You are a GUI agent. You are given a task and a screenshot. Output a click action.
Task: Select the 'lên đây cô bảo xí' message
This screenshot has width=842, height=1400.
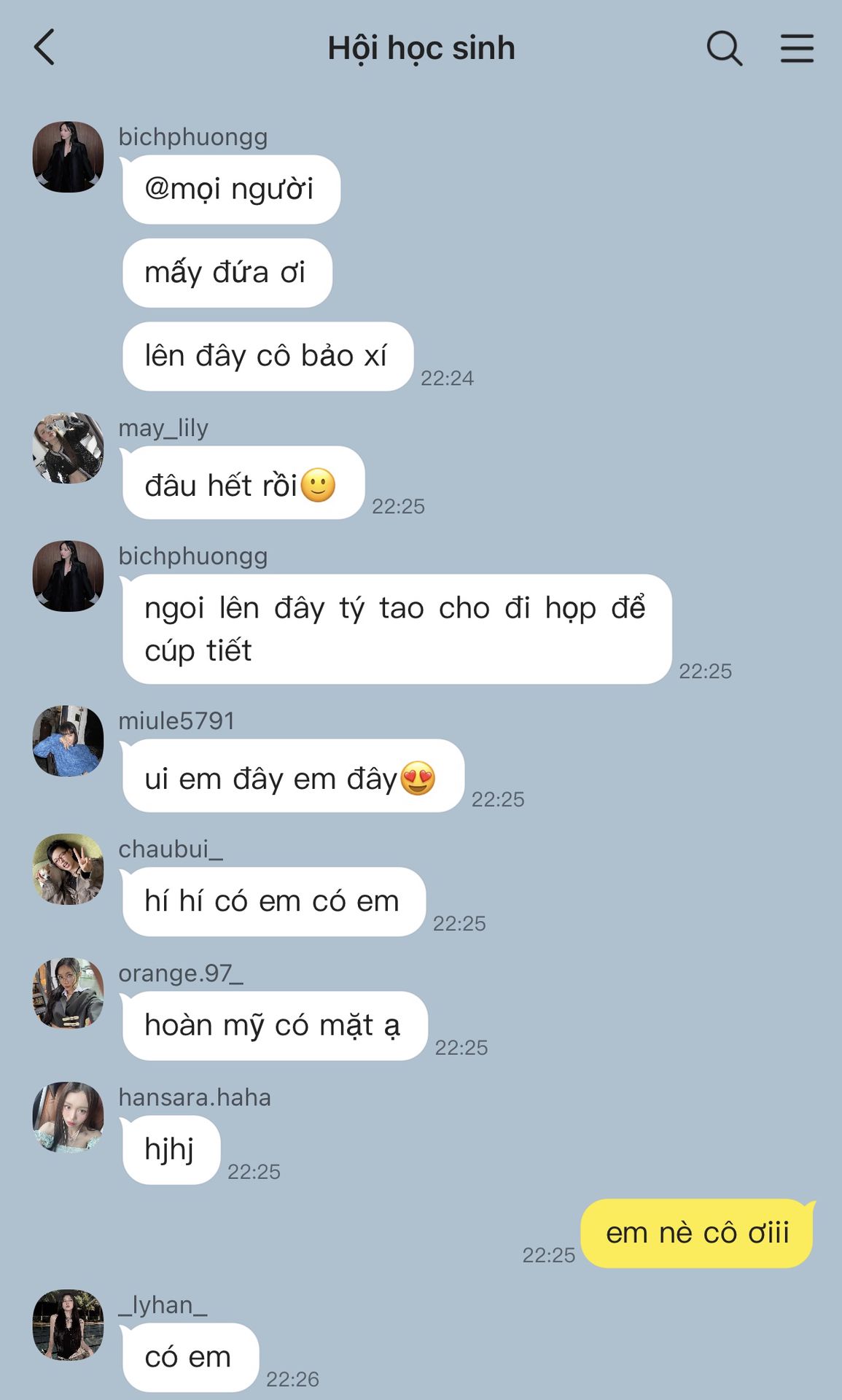268,357
